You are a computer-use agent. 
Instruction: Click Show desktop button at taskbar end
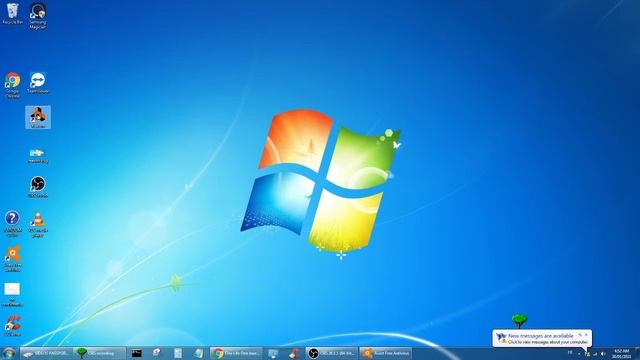coord(637,353)
